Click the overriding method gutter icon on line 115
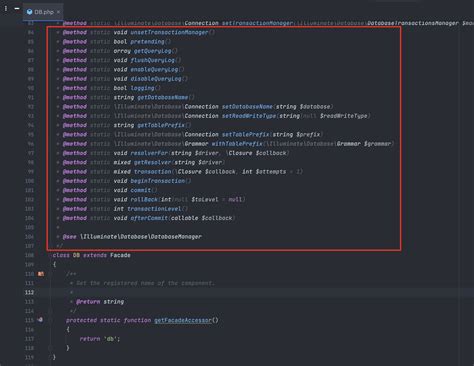The image size is (474, 366). pos(40,320)
